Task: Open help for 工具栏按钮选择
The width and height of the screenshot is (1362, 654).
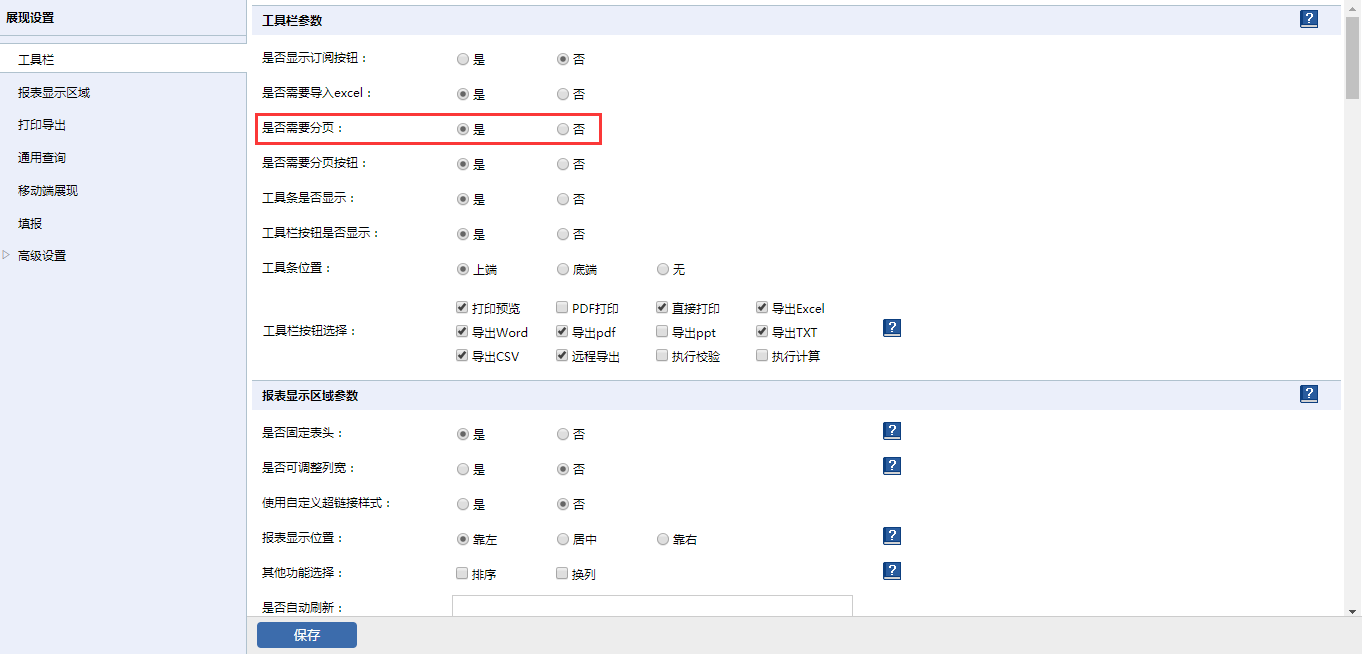Action: click(893, 328)
